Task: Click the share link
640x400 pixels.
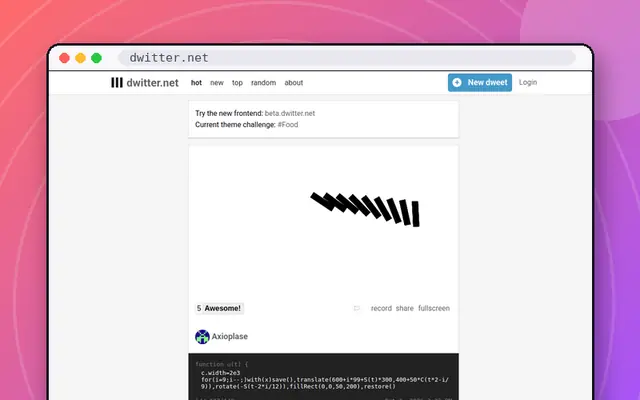Action: (x=404, y=308)
